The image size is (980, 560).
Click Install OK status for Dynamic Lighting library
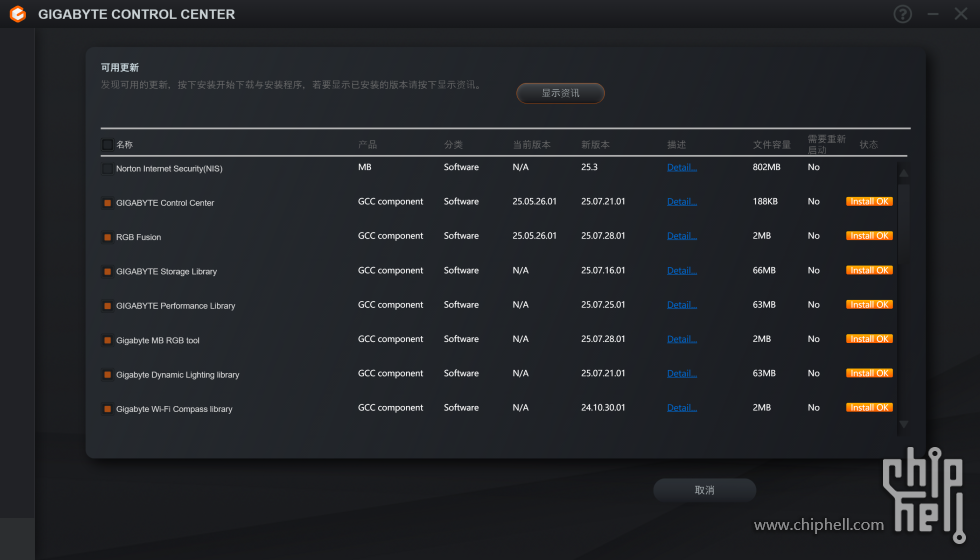(x=869, y=373)
